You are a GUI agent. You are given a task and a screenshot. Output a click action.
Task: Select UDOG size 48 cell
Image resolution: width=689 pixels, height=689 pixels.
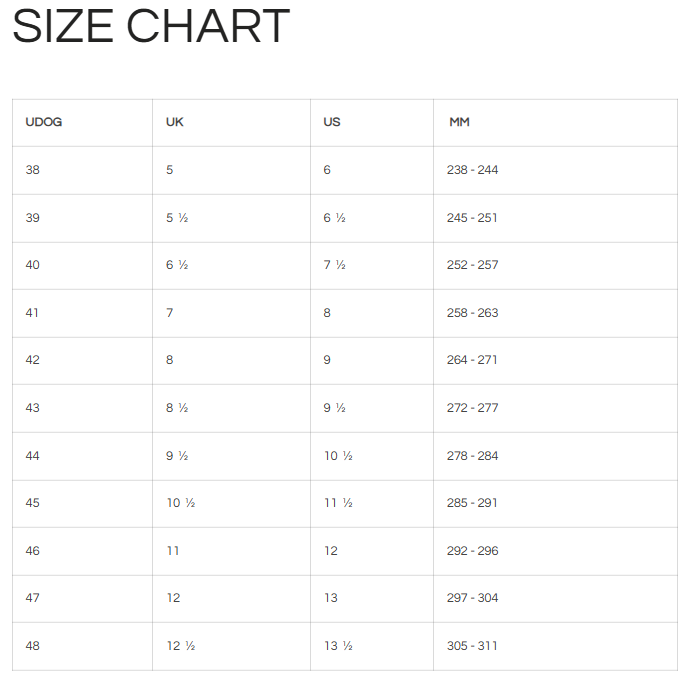[33, 646]
